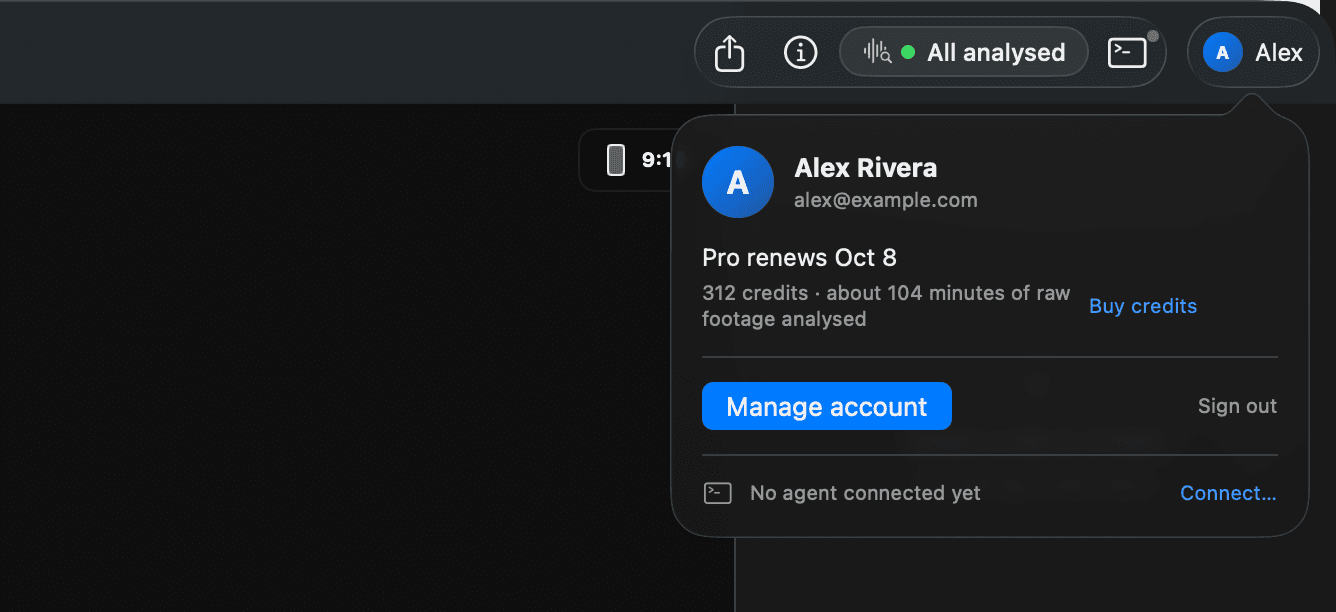Click the info circle icon

[800, 52]
